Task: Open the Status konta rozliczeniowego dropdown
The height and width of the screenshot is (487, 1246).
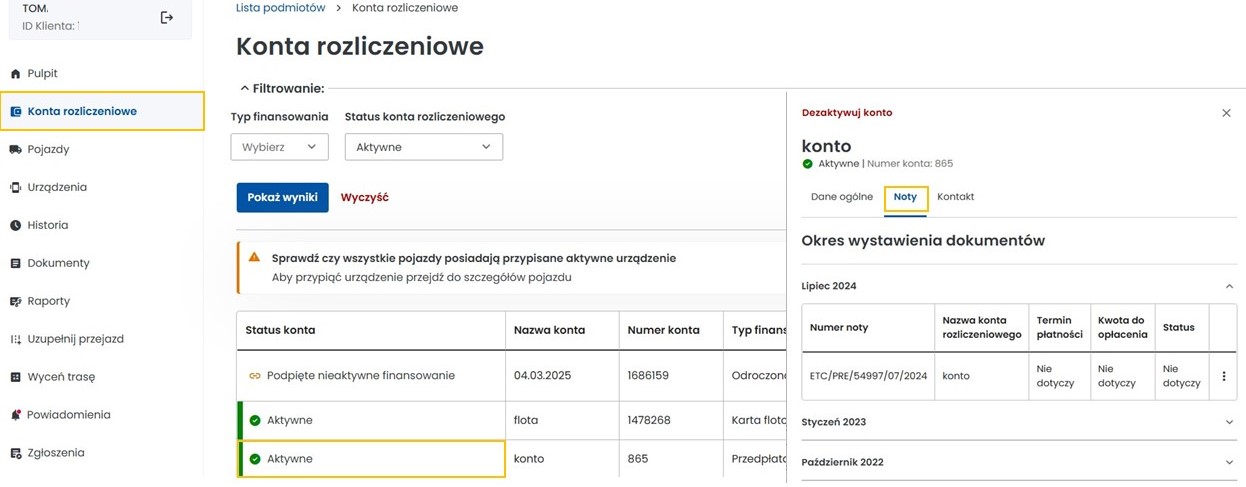Action: [x=423, y=147]
